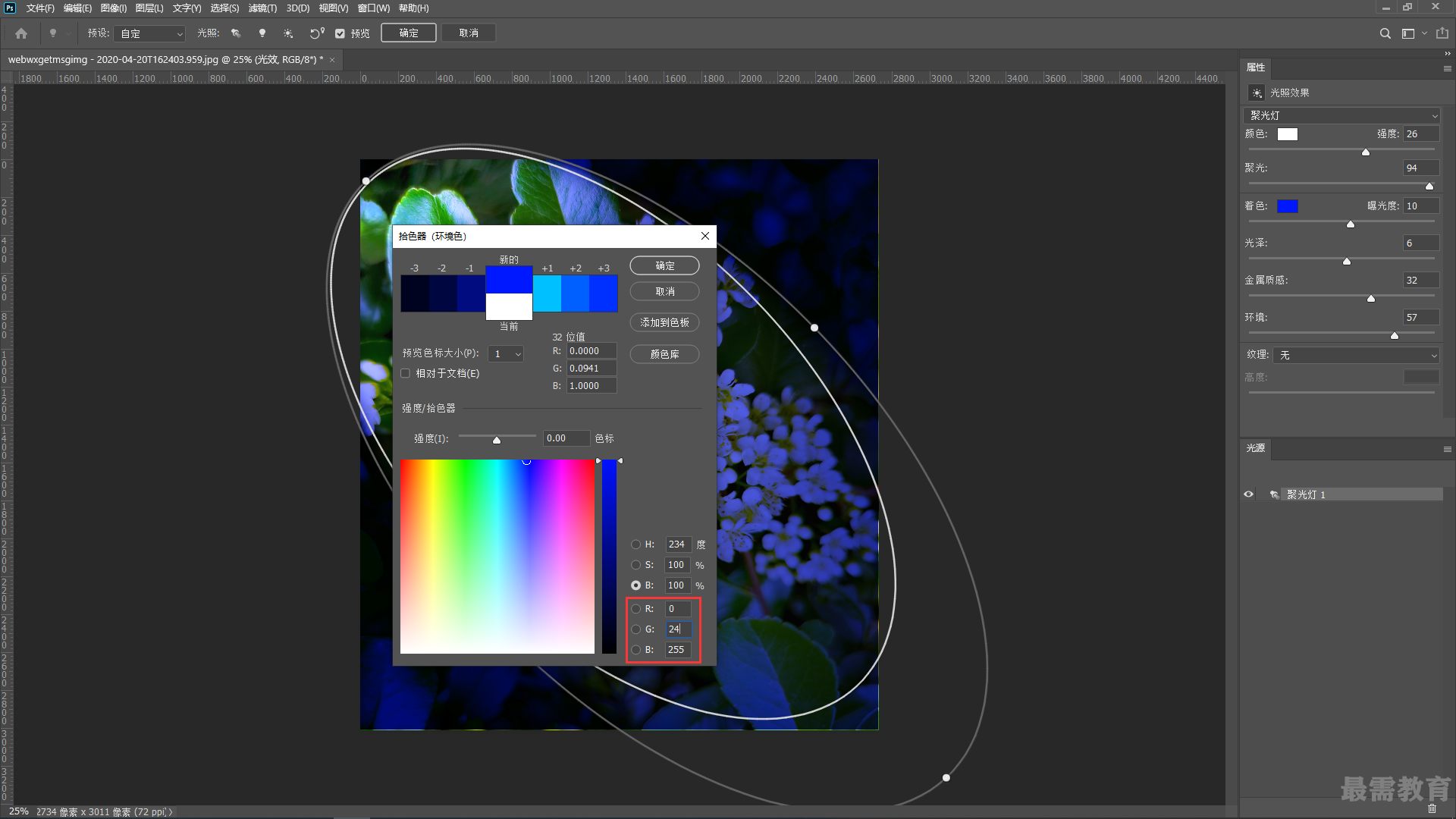Open the Lights panel menu icon
1456x819 pixels.
coord(1447,449)
